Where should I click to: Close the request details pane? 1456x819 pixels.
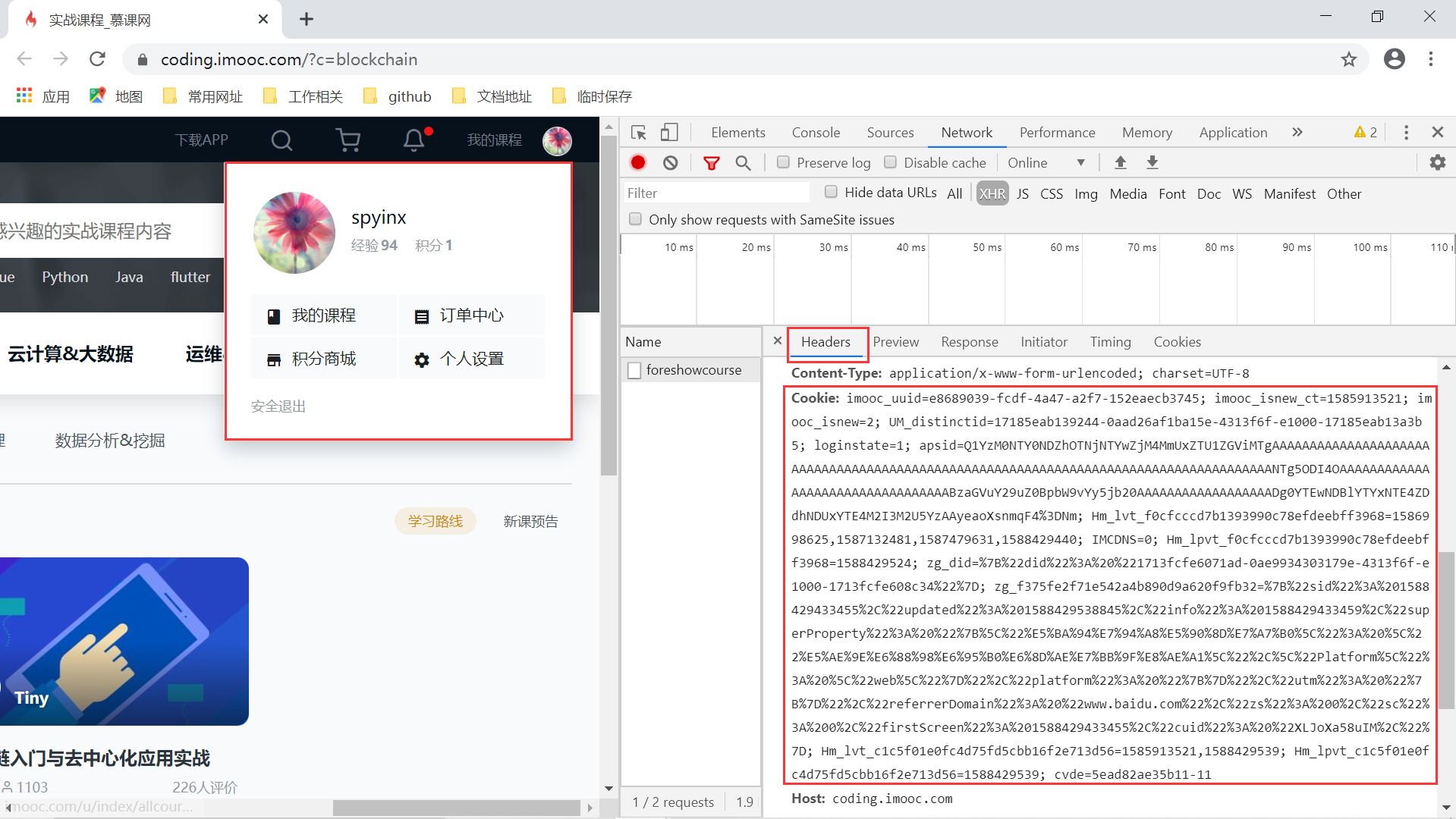(x=777, y=341)
